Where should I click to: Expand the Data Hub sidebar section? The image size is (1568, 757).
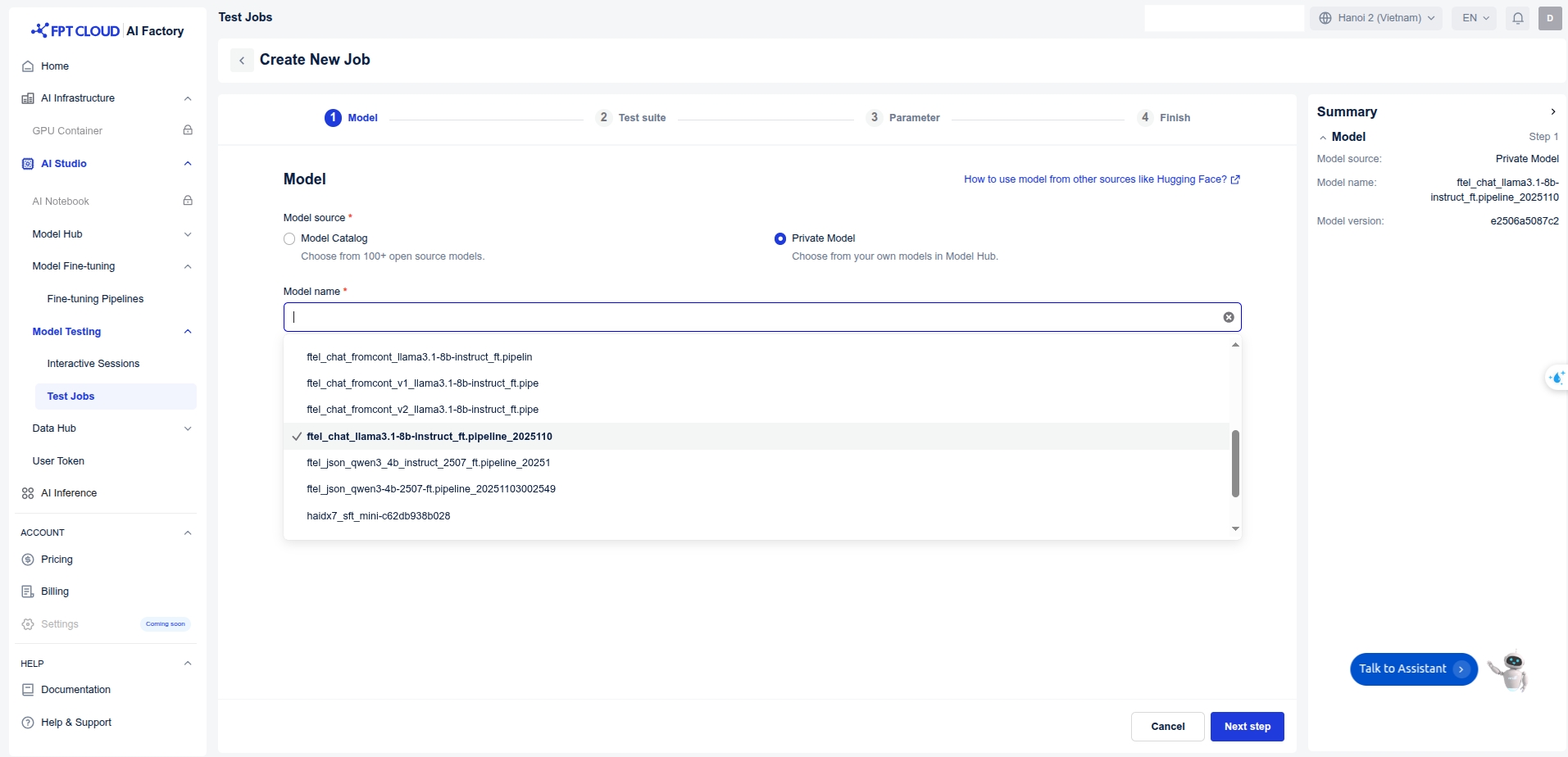[188, 428]
